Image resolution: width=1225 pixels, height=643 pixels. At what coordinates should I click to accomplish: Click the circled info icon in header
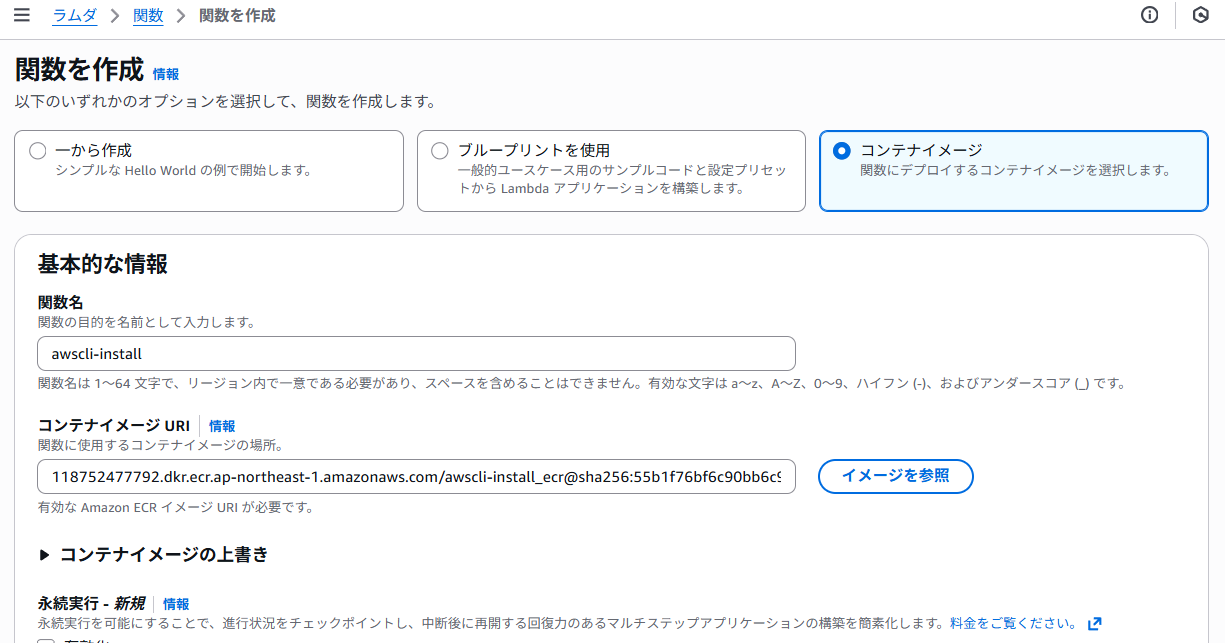click(1149, 15)
